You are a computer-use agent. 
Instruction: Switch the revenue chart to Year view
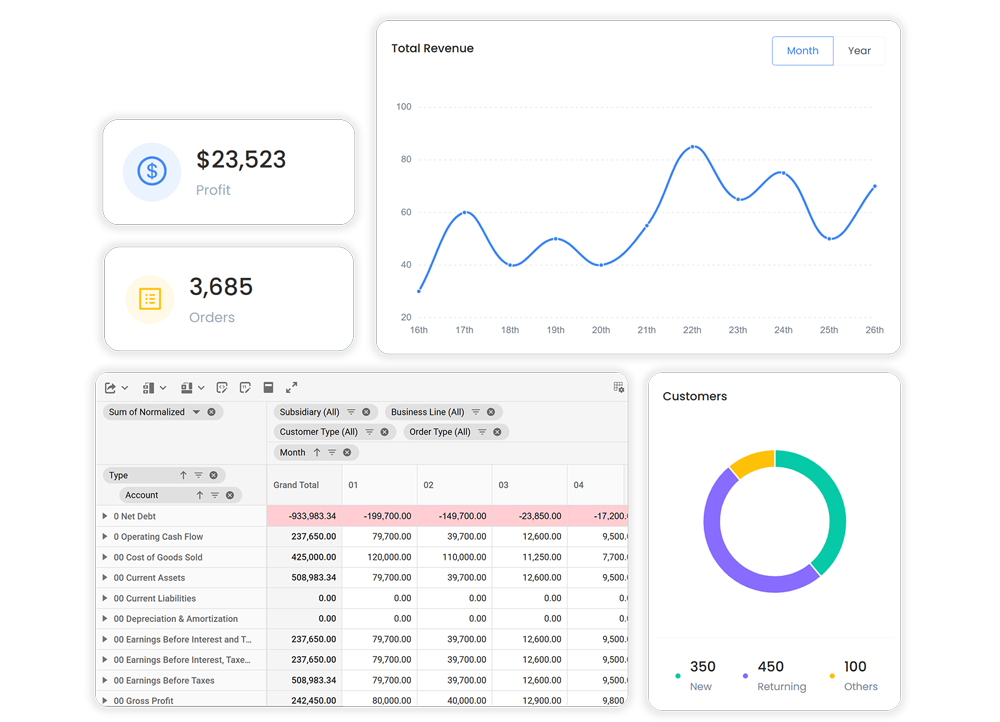click(859, 51)
